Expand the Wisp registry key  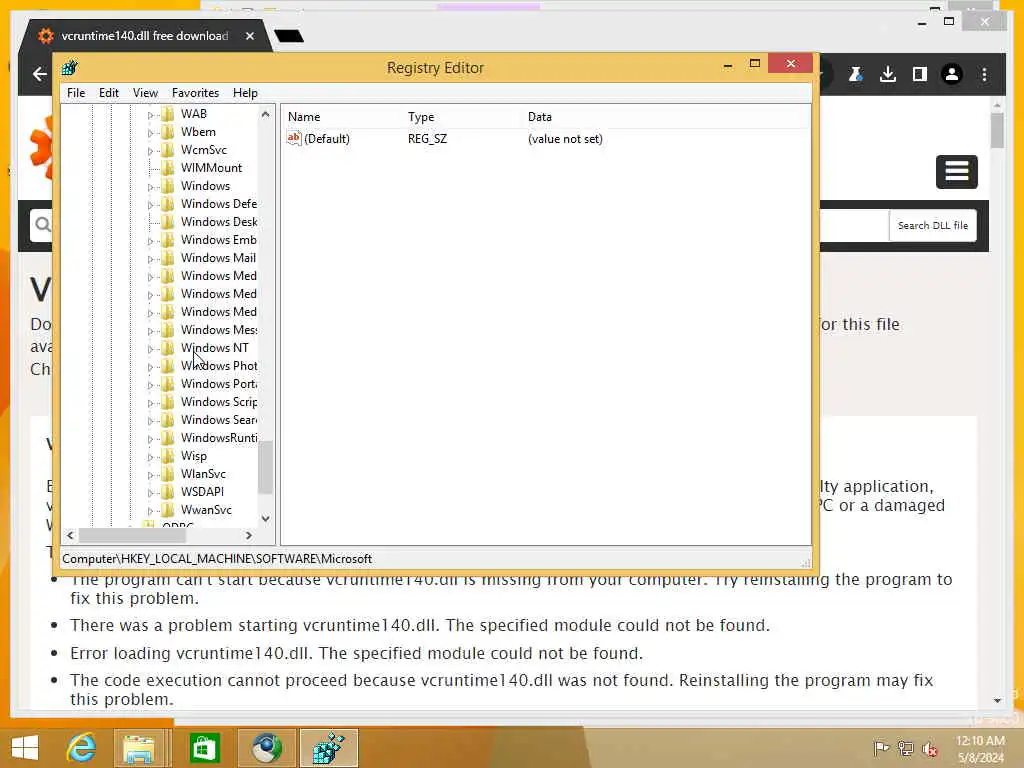click(x=150, y=456)
